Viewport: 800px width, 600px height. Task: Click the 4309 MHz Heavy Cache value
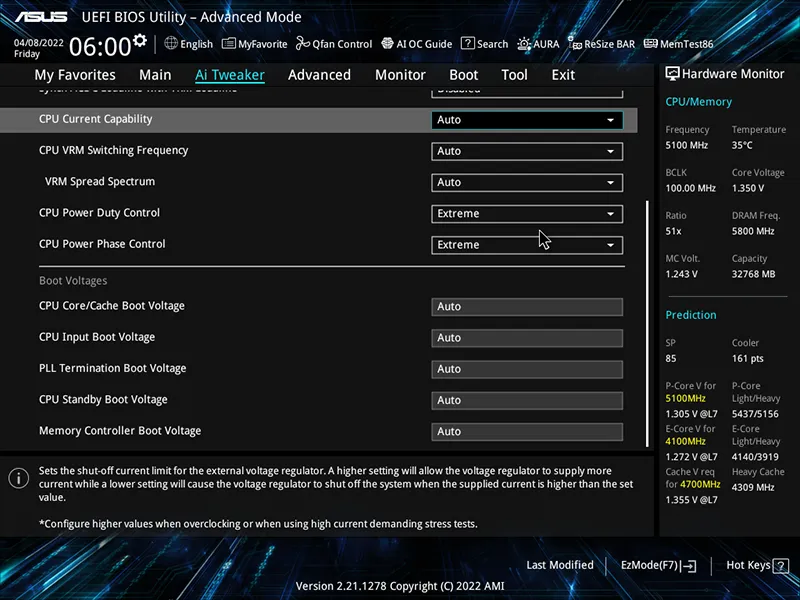pos(753,487)
